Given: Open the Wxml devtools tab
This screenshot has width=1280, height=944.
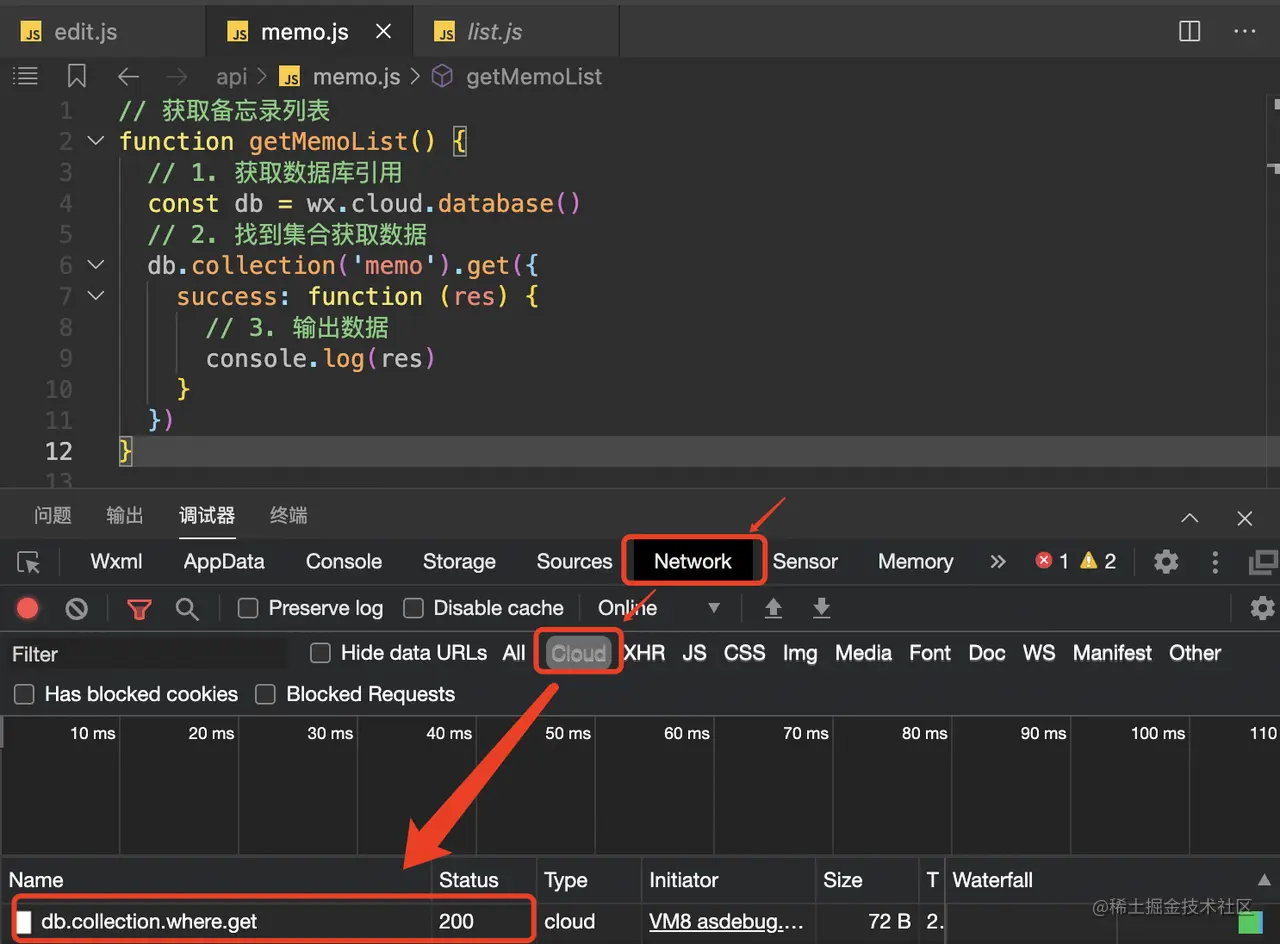Looking at the screenshot, I should point(116,562).
